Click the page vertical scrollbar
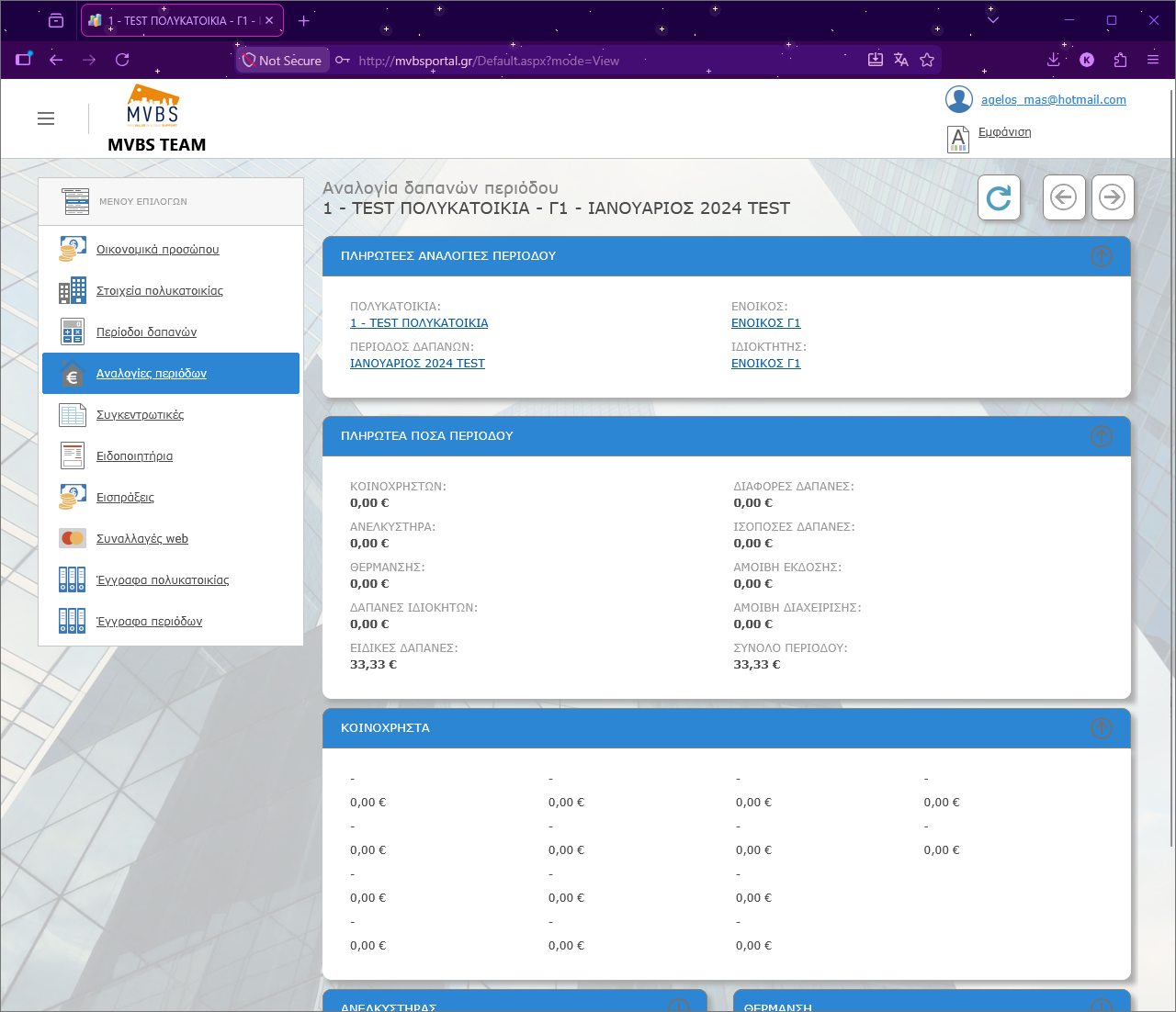Screen dimensions: 1176x1012 coord(1170,468)
